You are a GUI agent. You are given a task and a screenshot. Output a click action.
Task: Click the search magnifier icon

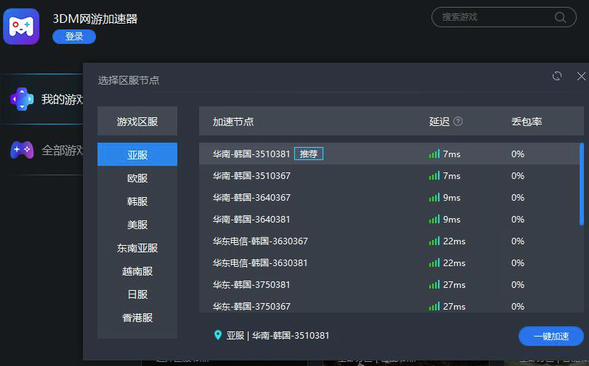pyautogui.click(x=560, y=17)
